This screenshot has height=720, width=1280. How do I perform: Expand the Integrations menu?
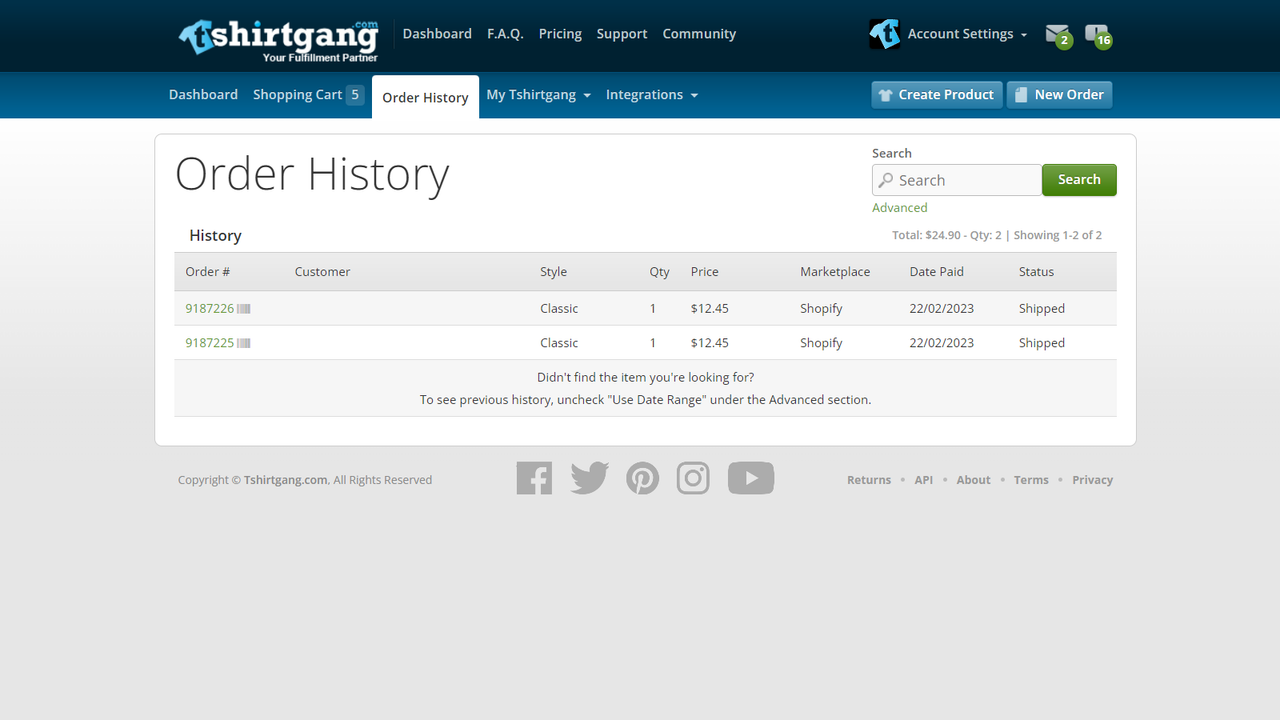pyautogui.click(x=652, y=95)
